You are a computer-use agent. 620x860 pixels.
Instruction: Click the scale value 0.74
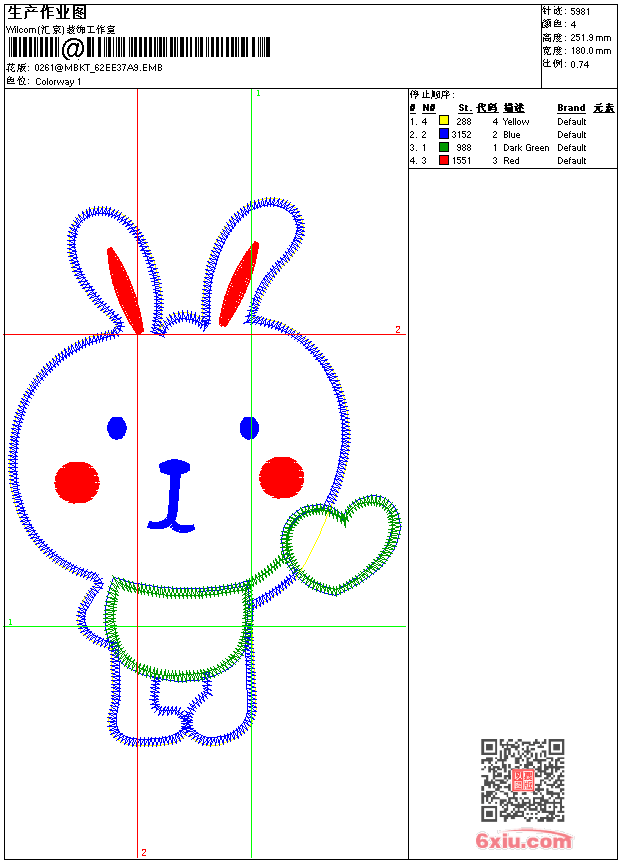click(579, 65)
